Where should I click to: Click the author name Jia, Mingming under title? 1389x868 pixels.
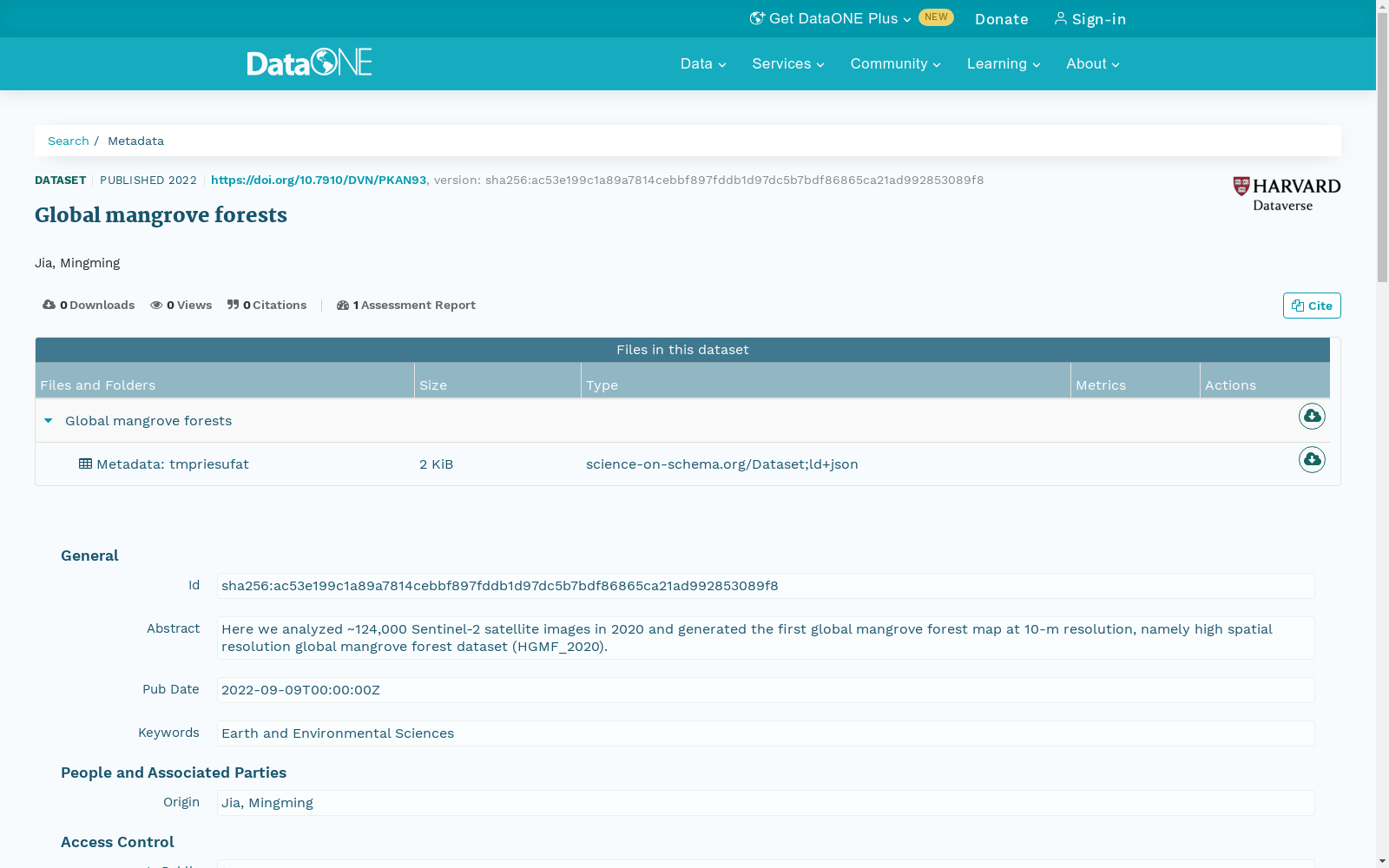coord(77,263)
